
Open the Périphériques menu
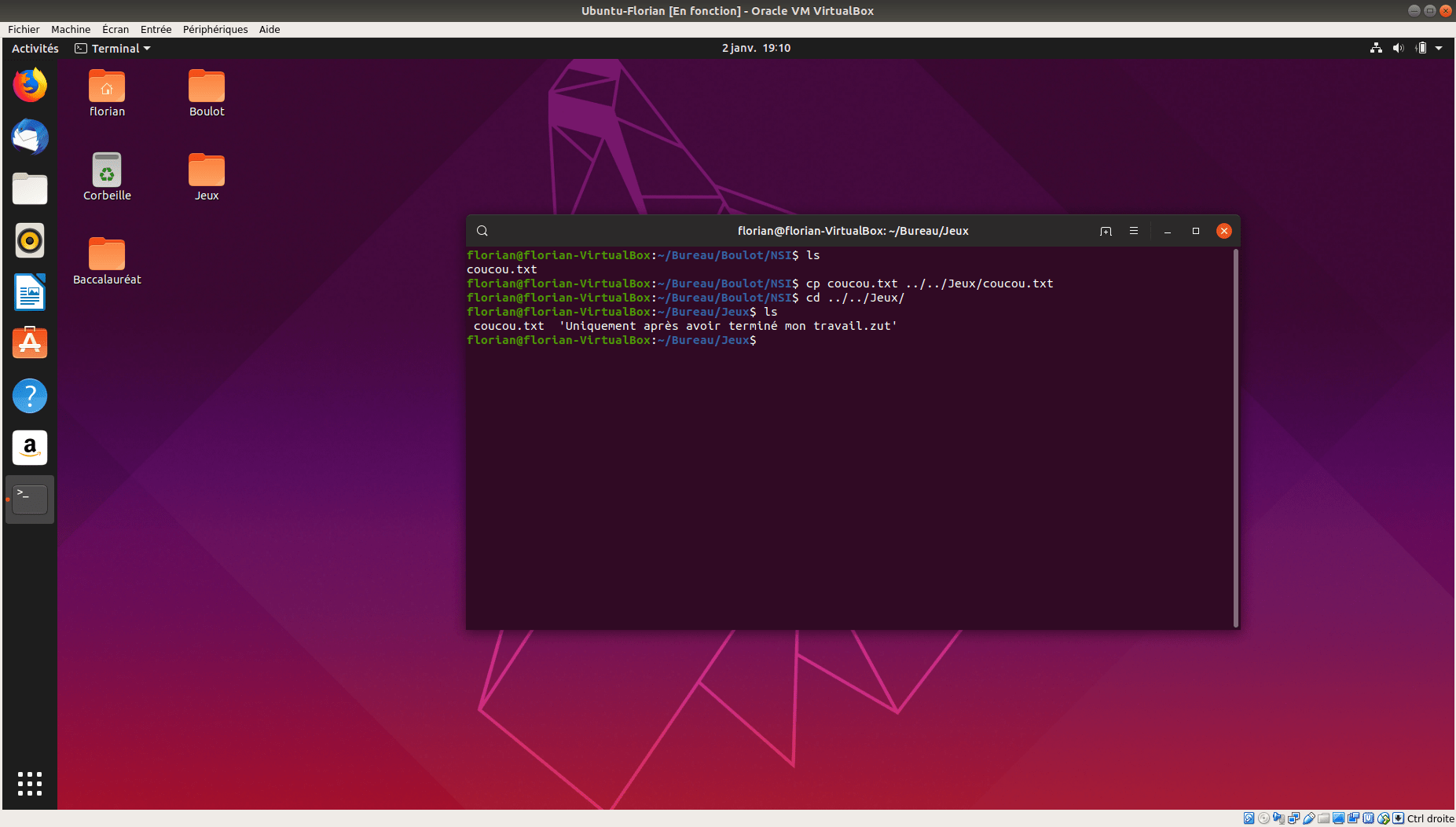[x=215, y=30]
